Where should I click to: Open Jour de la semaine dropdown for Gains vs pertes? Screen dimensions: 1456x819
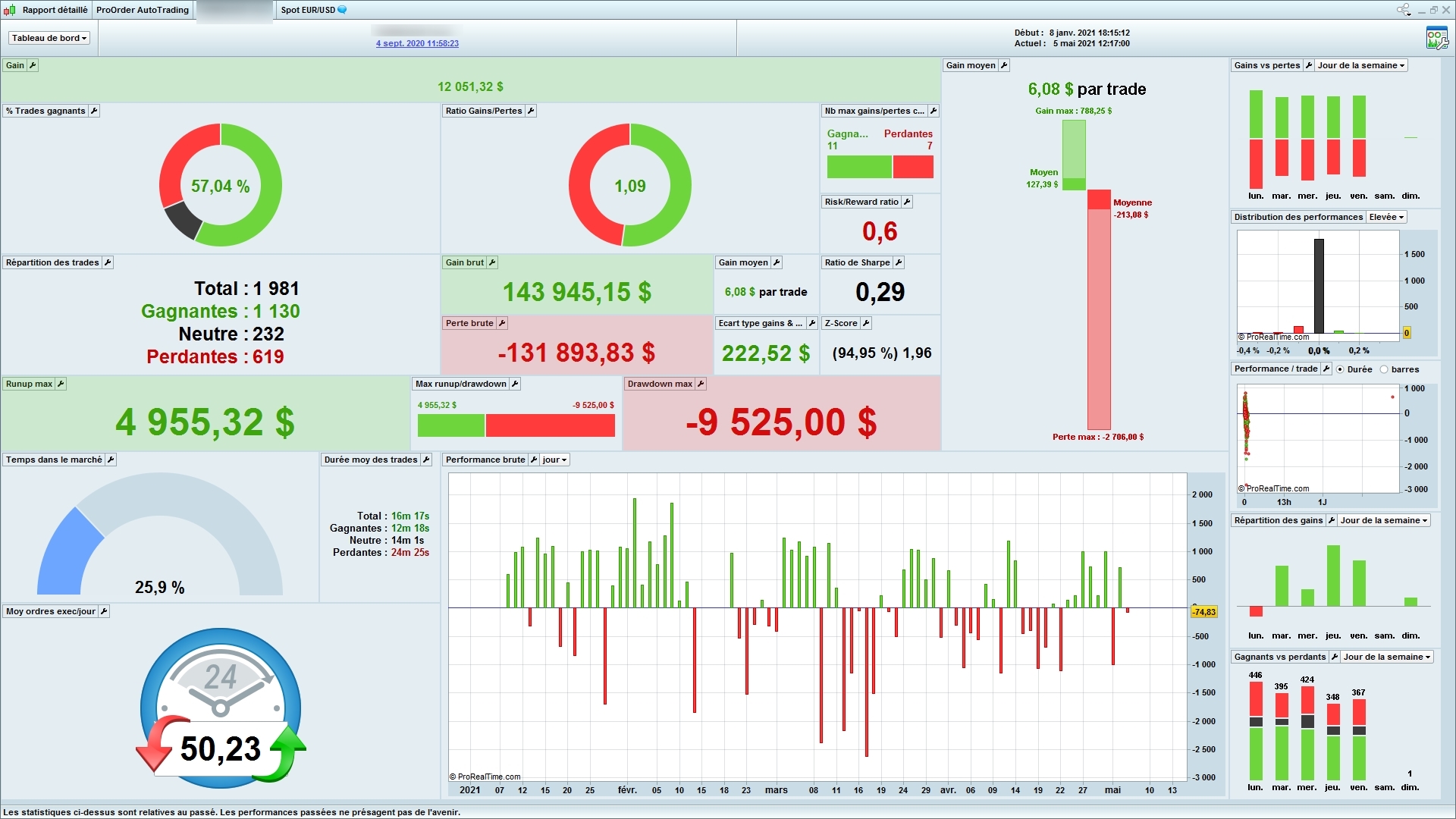tap(1361, 65)
